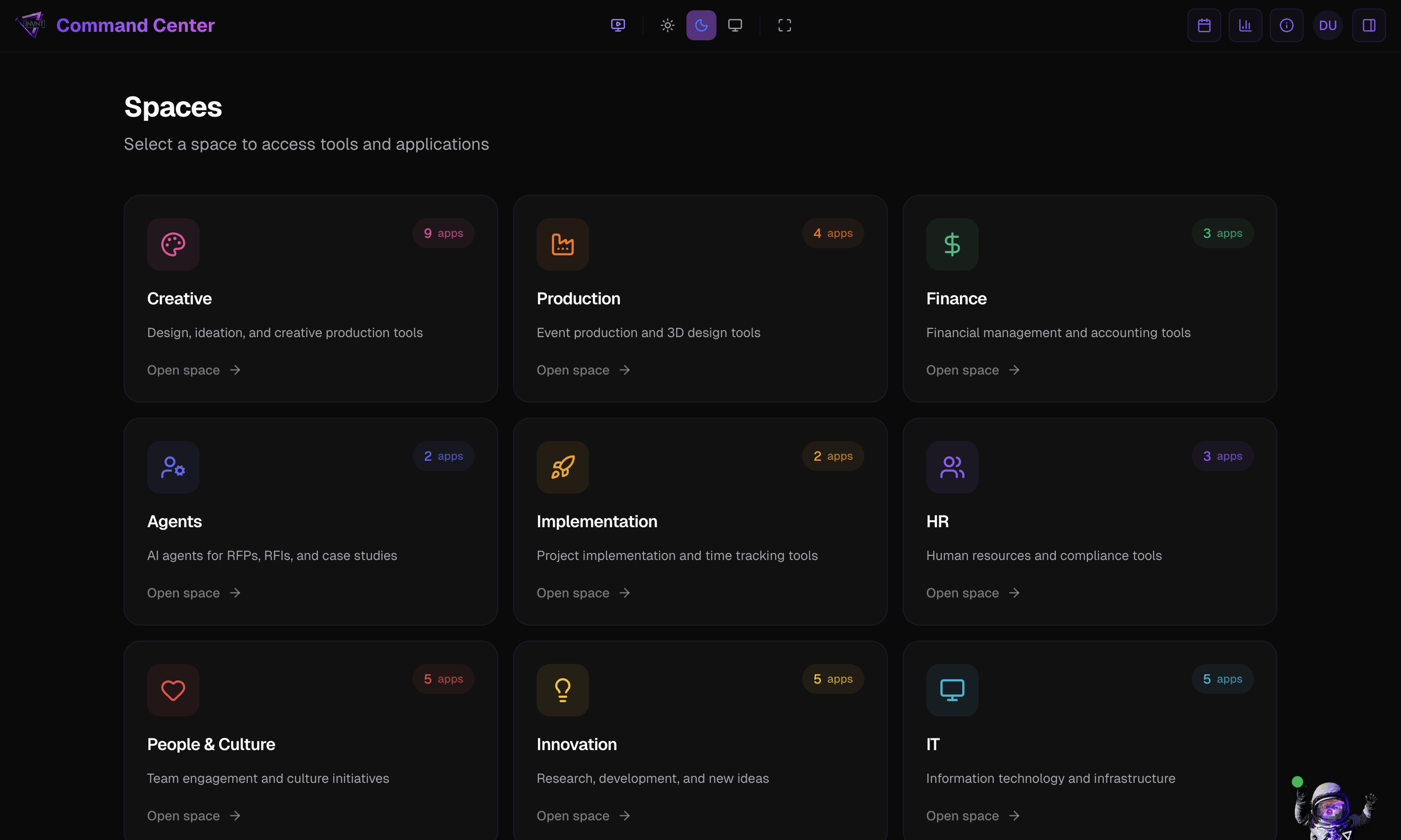Screen dimensions: 1401x840
Task: Click the Innovation lightbulb icon
Action: pyautogui.click(x=563, y=690)
